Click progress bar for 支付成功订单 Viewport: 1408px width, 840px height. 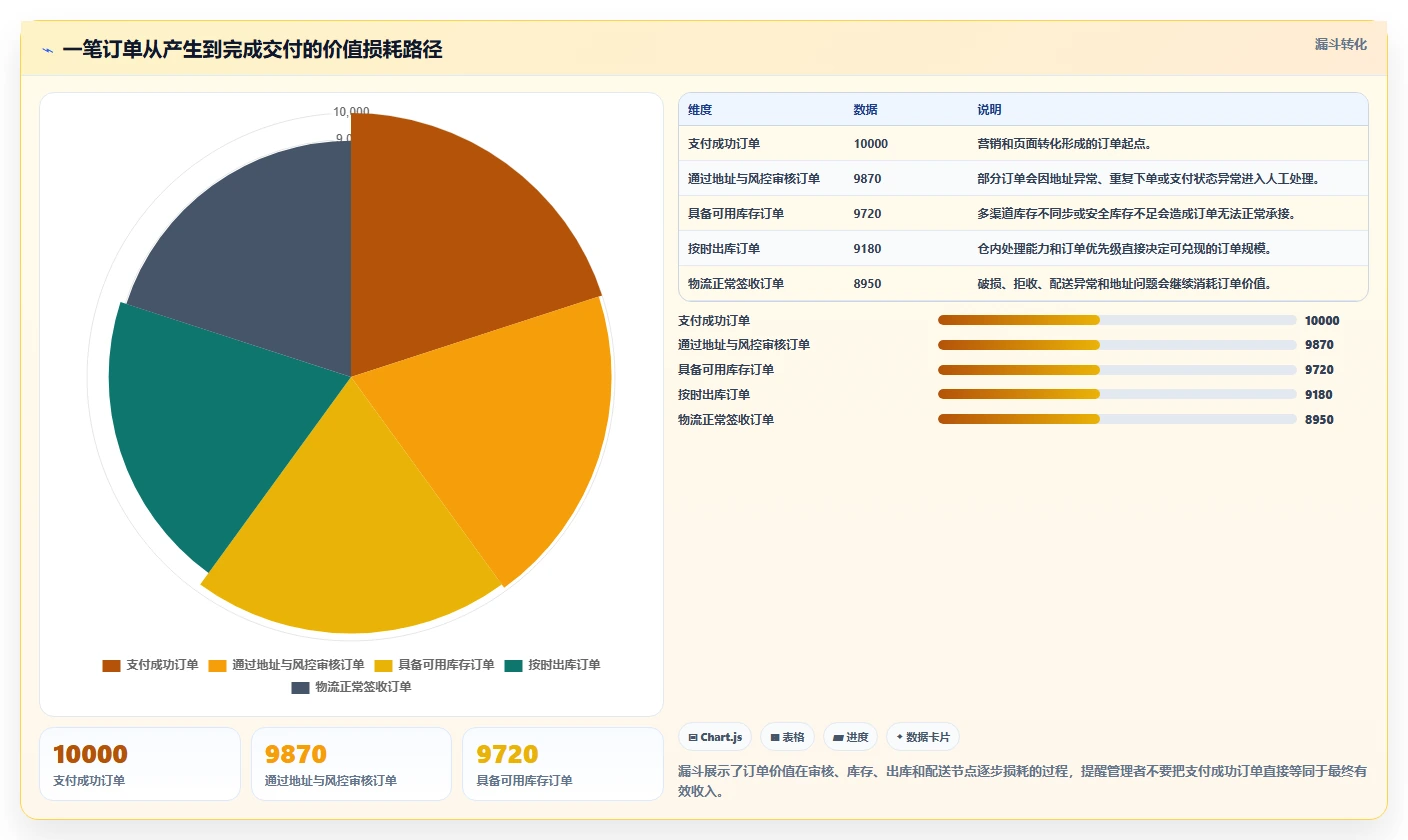pos(1117,320)
